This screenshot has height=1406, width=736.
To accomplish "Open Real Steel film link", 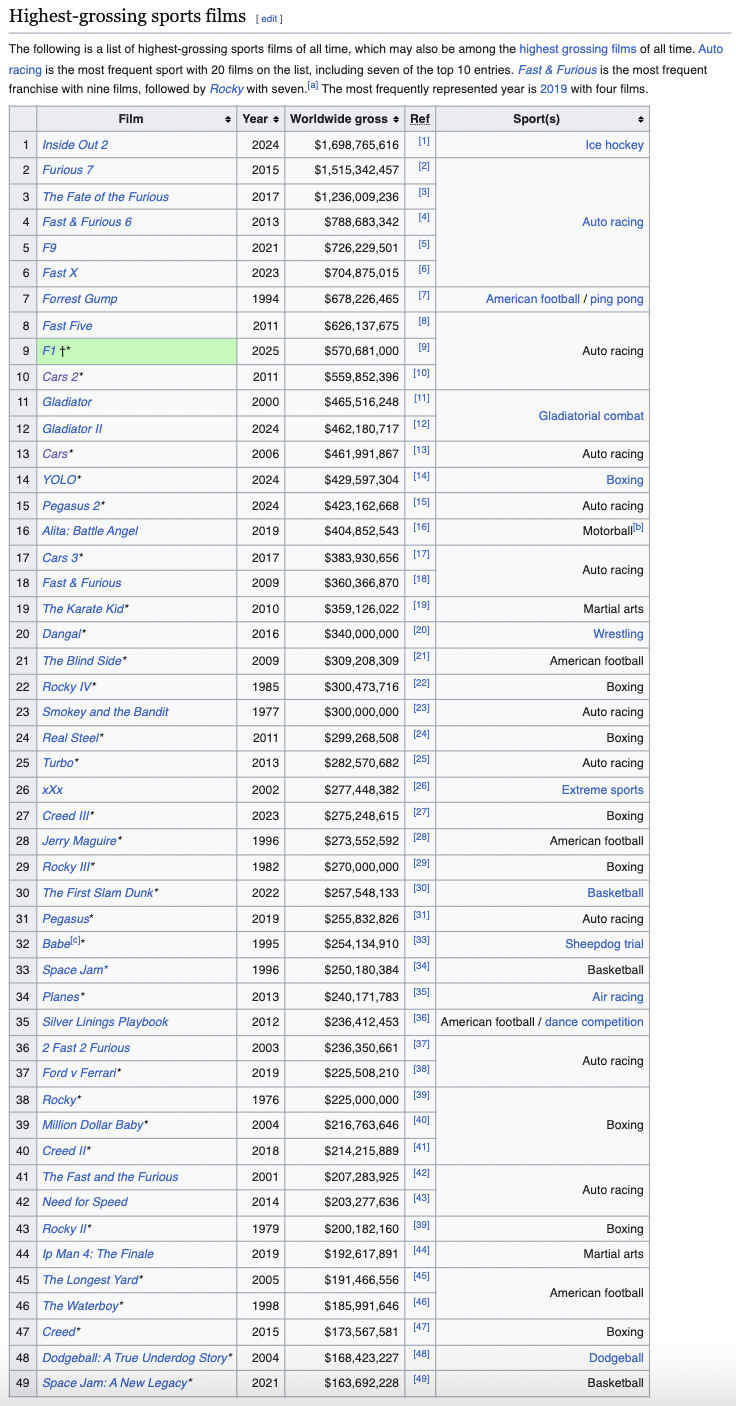I will 70,738.
